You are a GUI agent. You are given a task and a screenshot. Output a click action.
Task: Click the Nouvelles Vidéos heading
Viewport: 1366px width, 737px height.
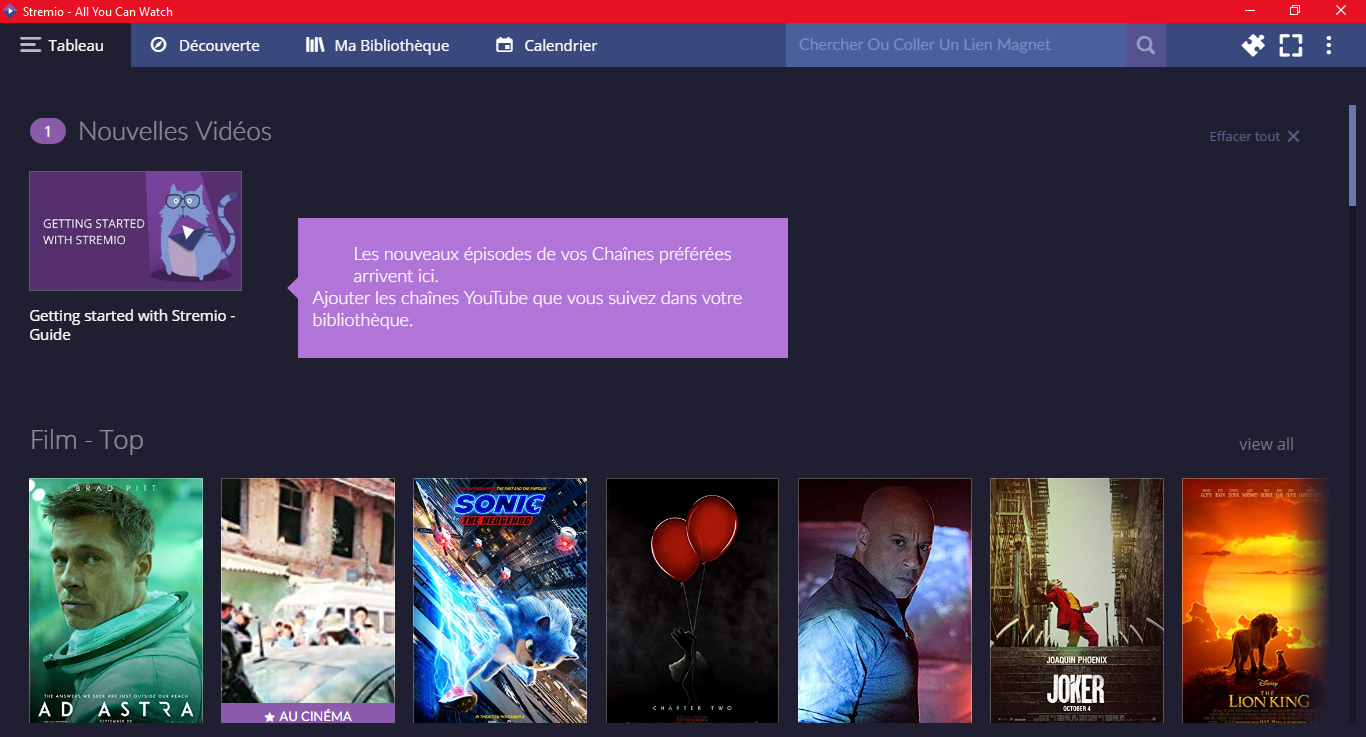point(175,131)
